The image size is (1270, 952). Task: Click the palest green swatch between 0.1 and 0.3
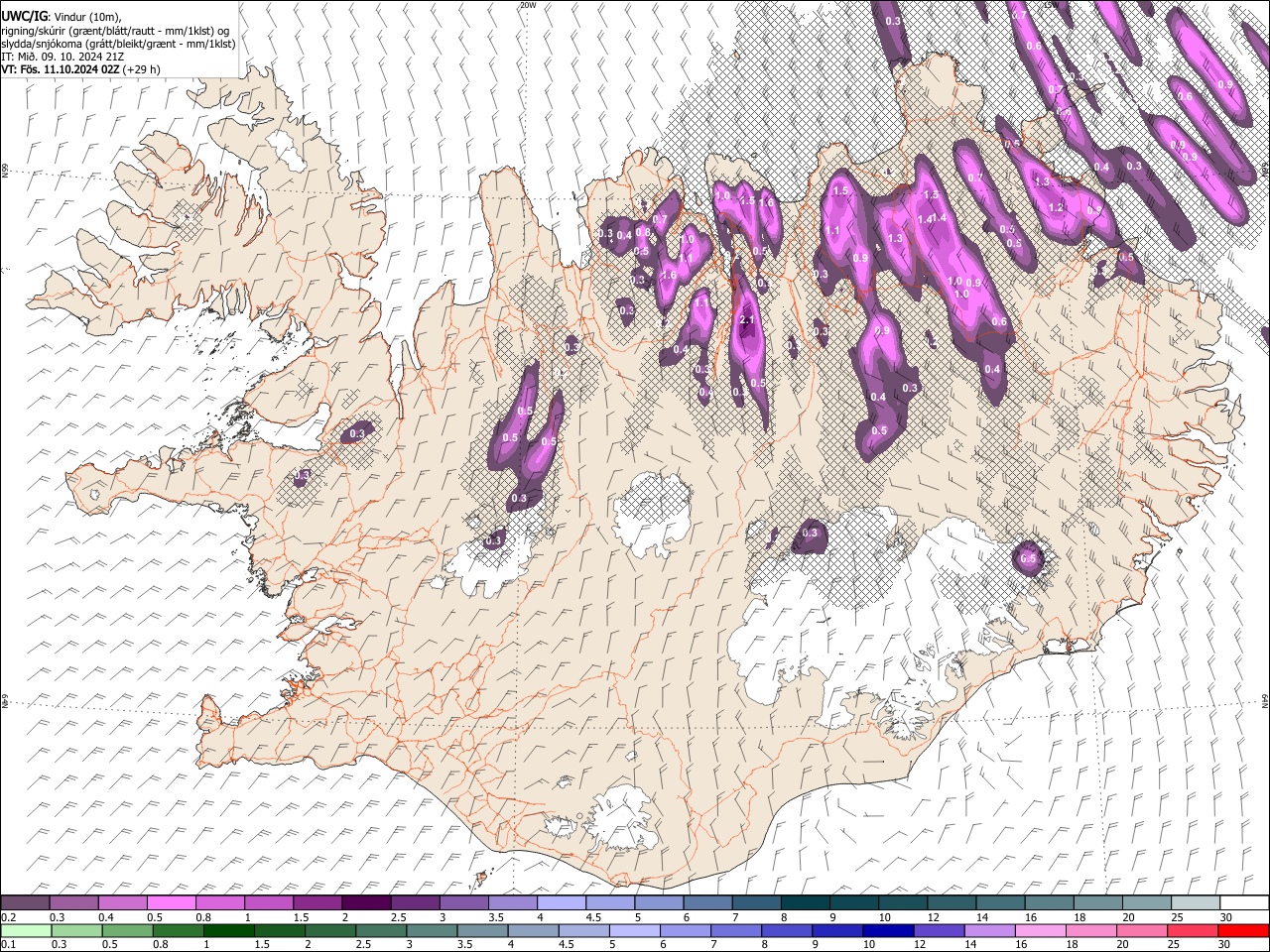[x=25, y=930]
